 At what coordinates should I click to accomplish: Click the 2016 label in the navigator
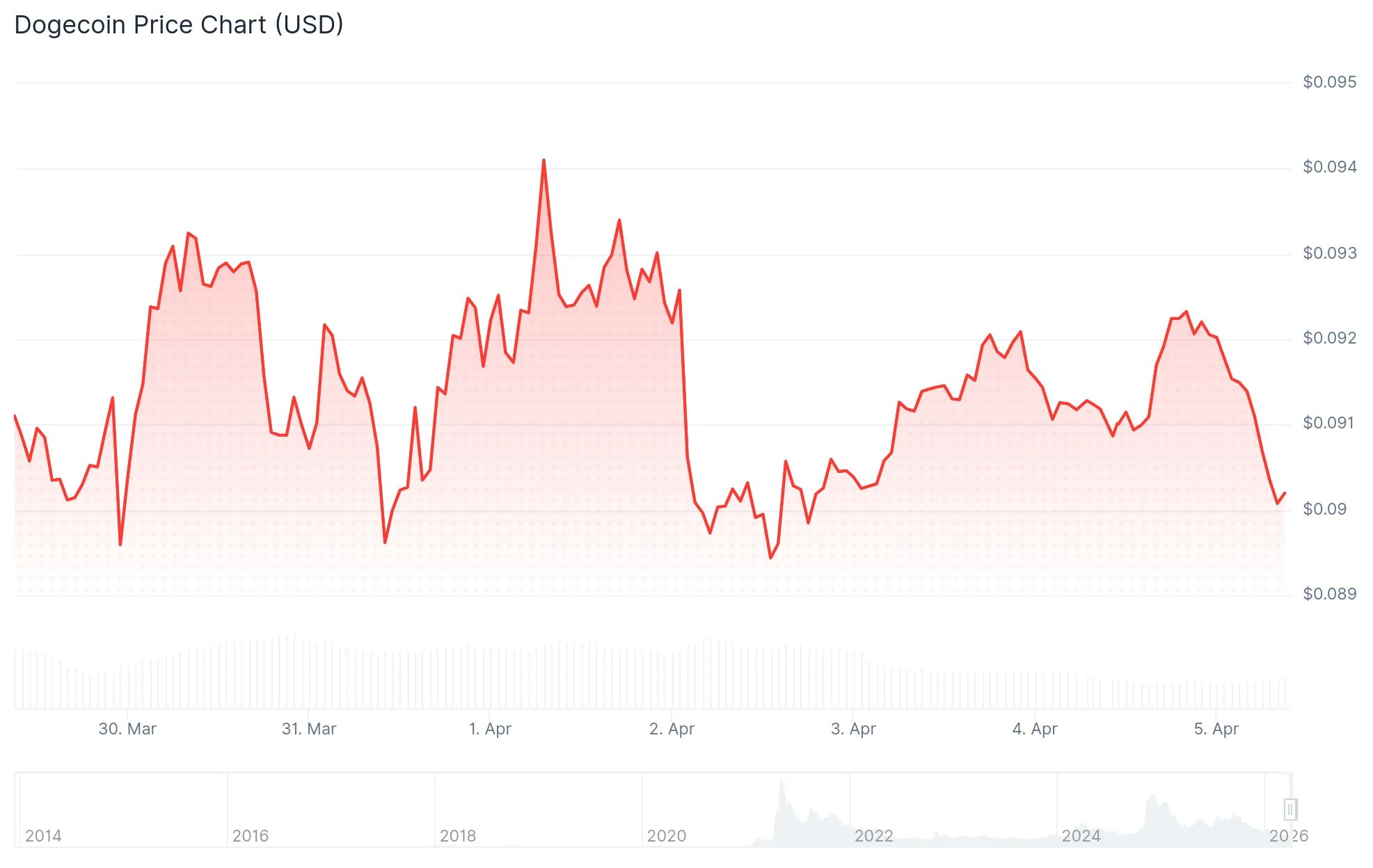pyautogui.click(x=251, y=835)
